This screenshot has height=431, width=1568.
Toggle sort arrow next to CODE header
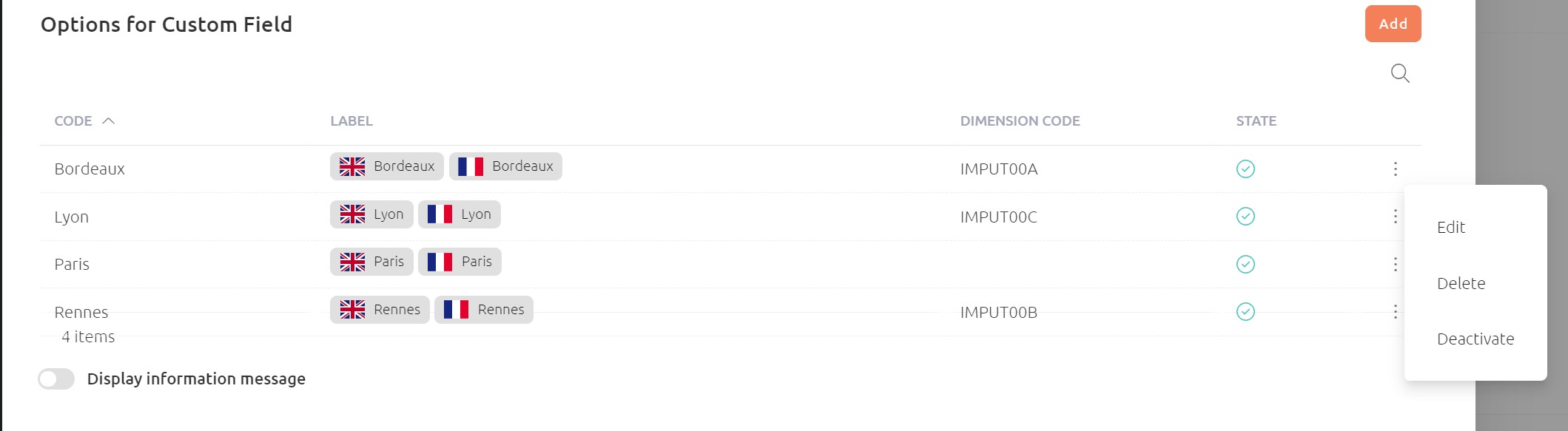108,121
